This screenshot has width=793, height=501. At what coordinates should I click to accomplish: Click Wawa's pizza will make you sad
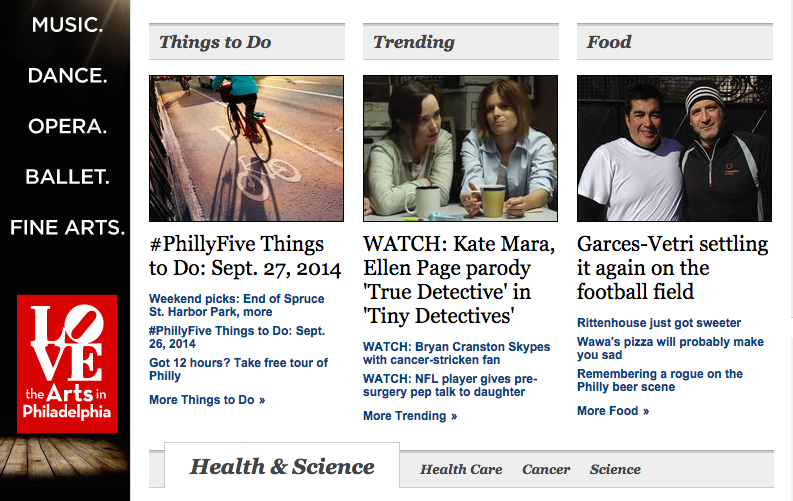click(x=670, y=348)
